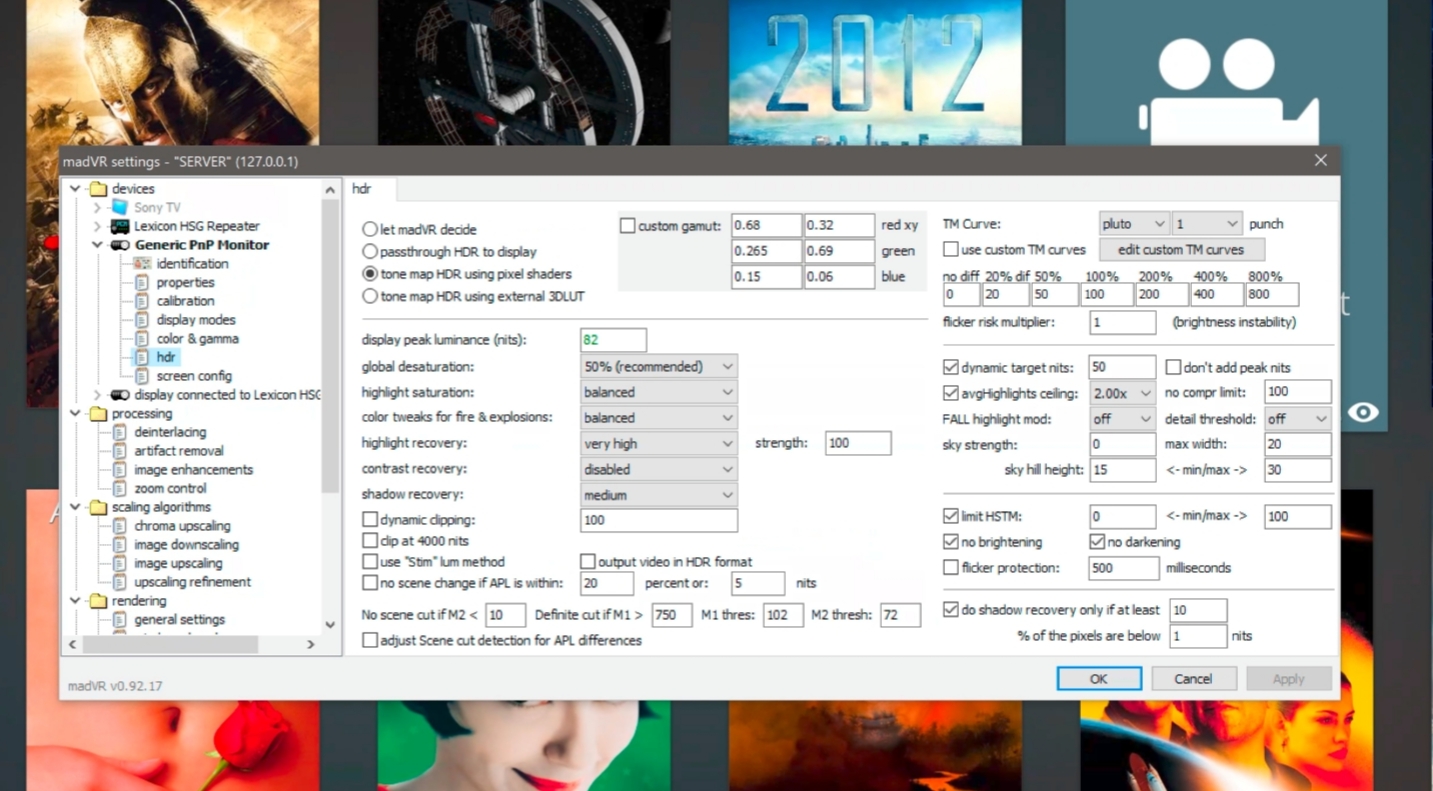Toggle the flicker protection checkbox

[950, 568]
